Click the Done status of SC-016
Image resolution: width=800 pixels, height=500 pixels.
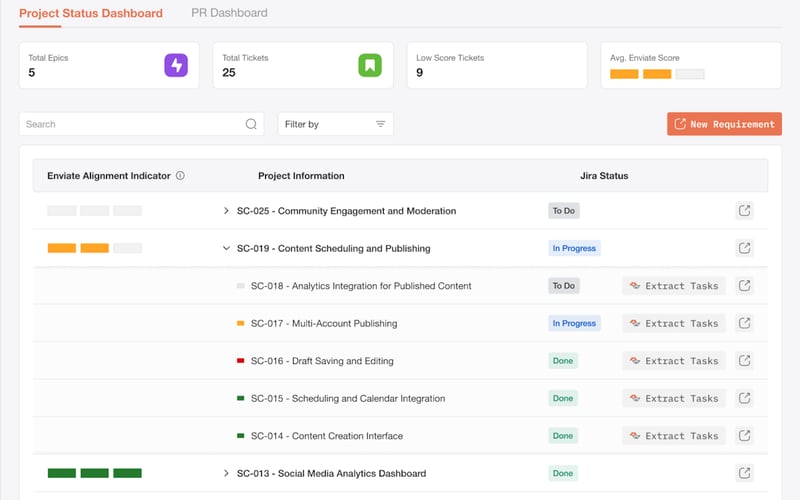click(563, 361)
